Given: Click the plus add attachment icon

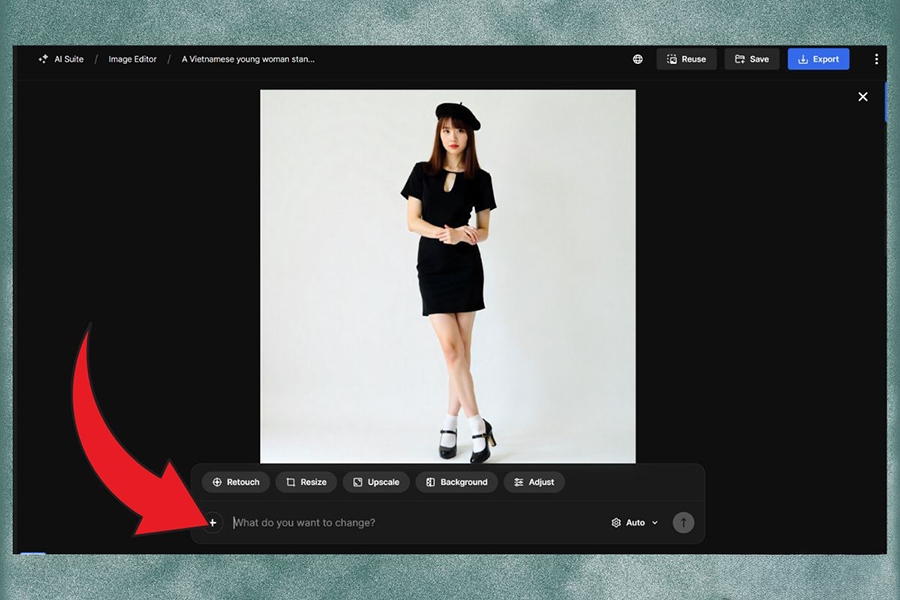Looking at the screenshot, I should click(213, 522).
